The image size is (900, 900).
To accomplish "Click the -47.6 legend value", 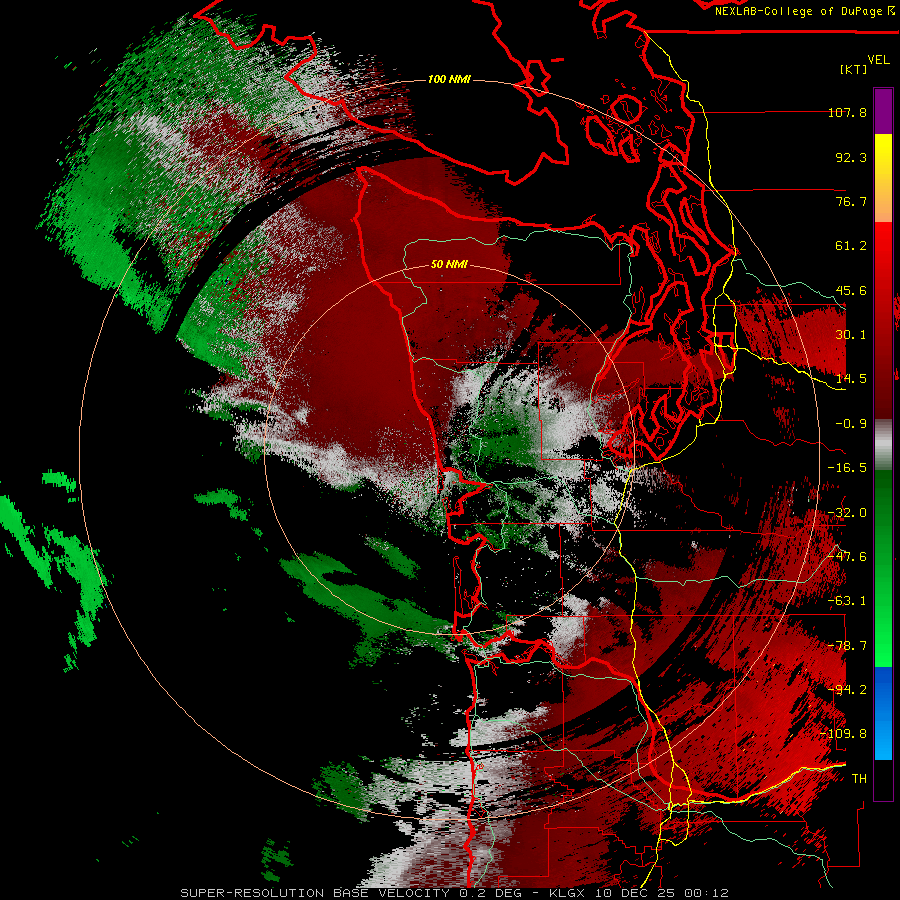I will [847, 557].
